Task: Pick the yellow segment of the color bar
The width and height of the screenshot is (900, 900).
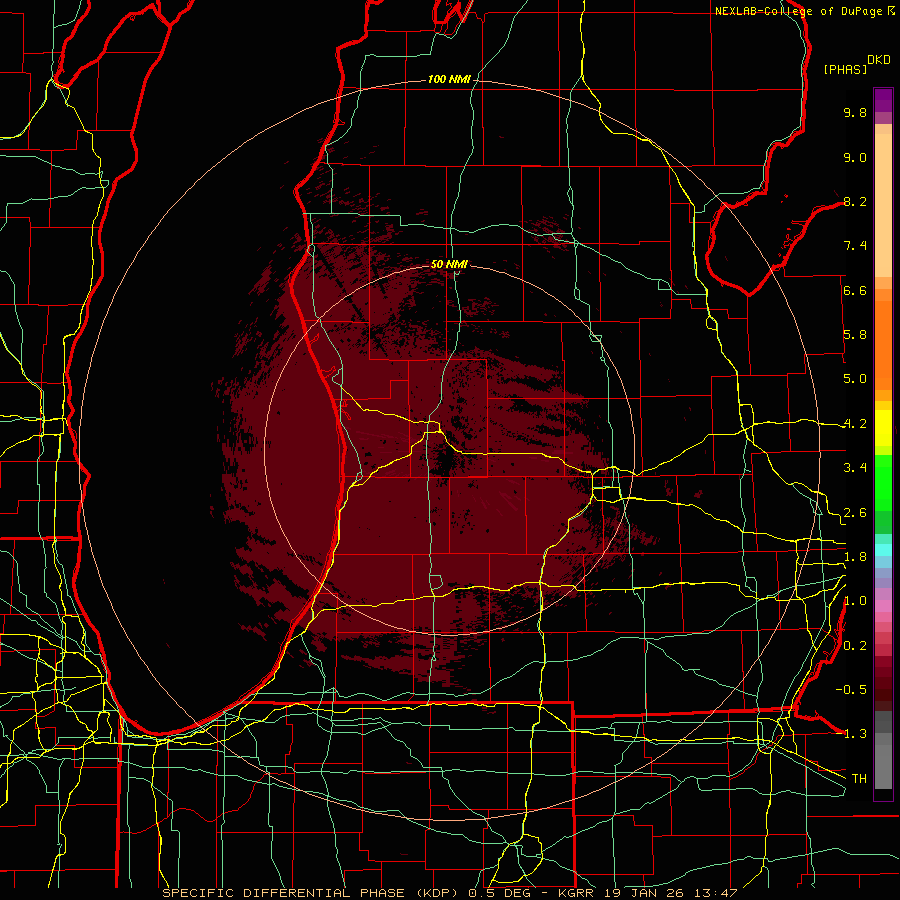Action: (x=883, y=428)
